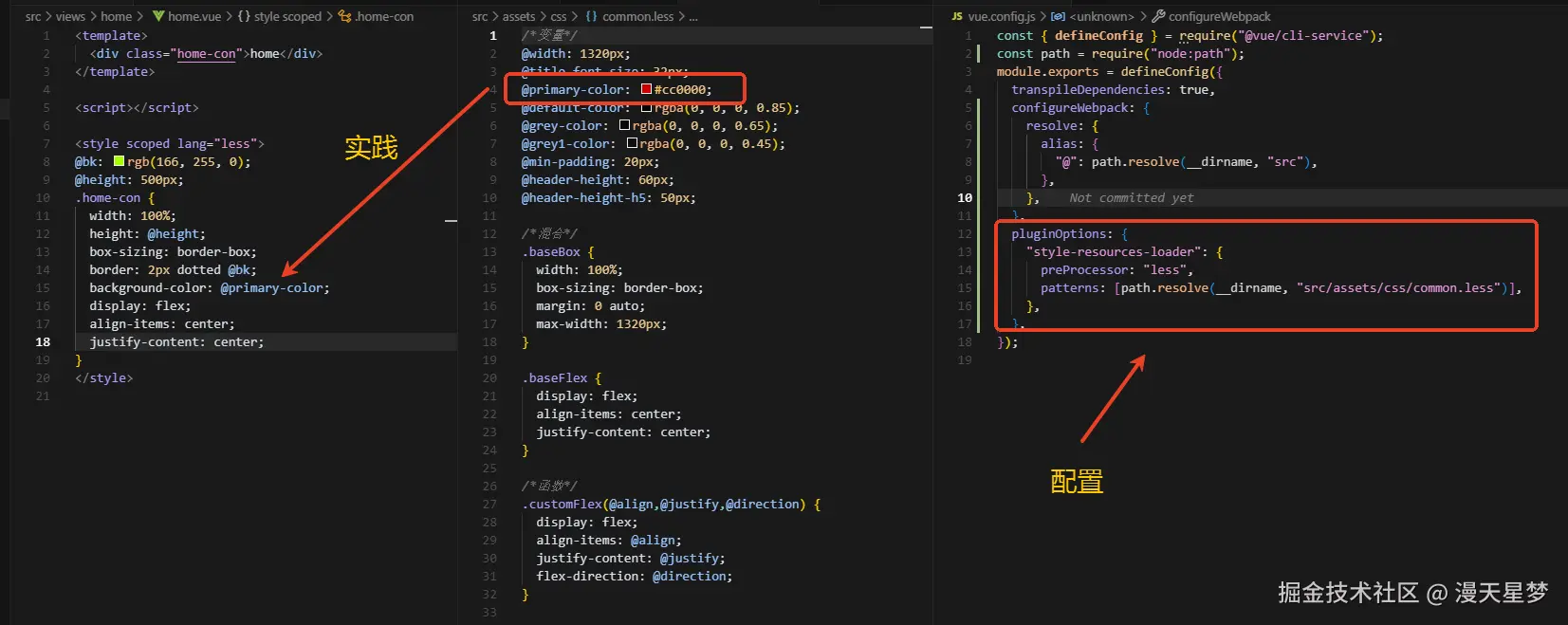Image resolution: width=1568 pixels, height=625 pixels.
Task: Select the 'vue.config.js' breadcrumb item
Action: click(1002, 16)
